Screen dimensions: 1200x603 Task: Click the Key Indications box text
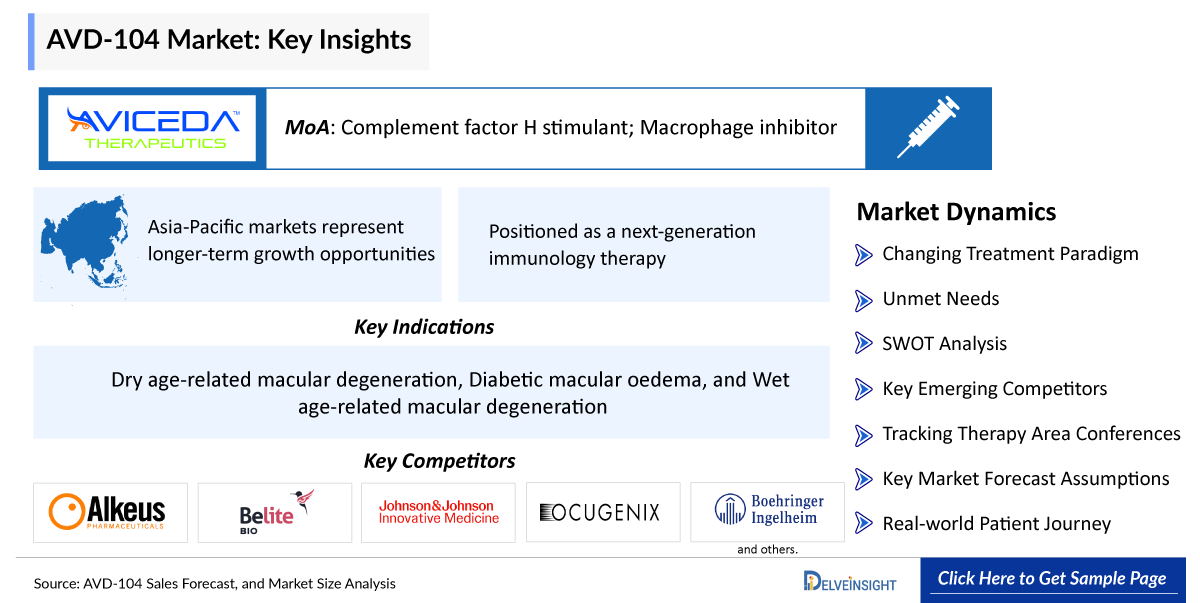point(450,393)
